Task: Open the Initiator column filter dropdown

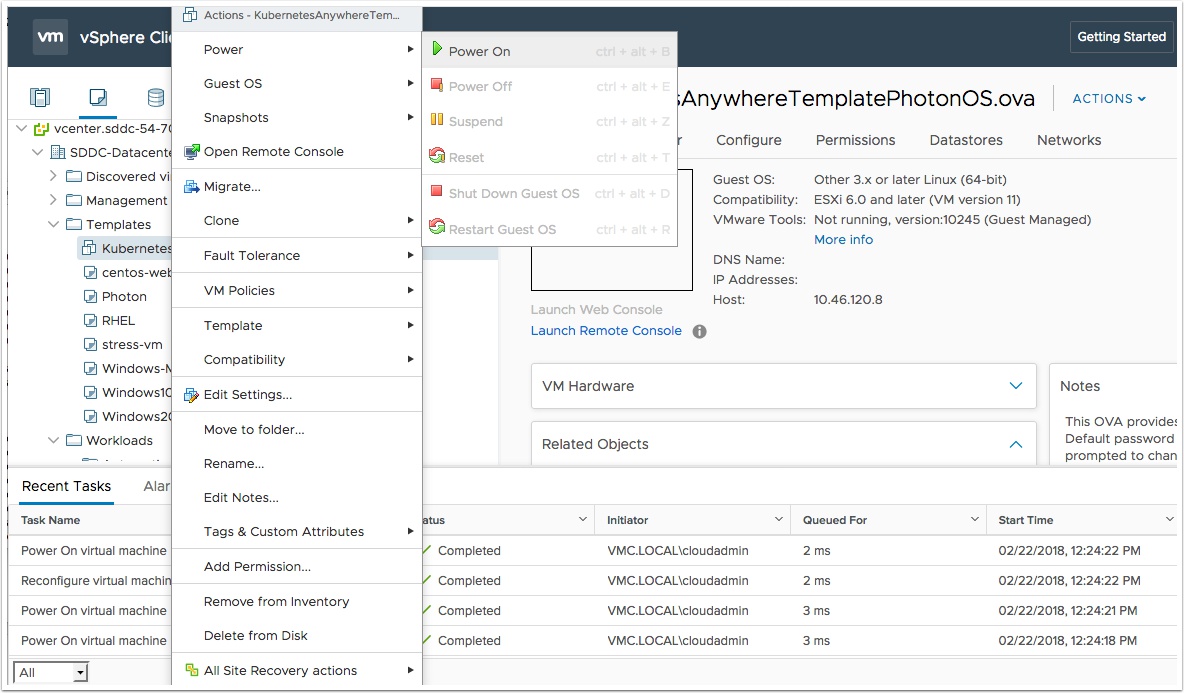Action: point(779,519)
